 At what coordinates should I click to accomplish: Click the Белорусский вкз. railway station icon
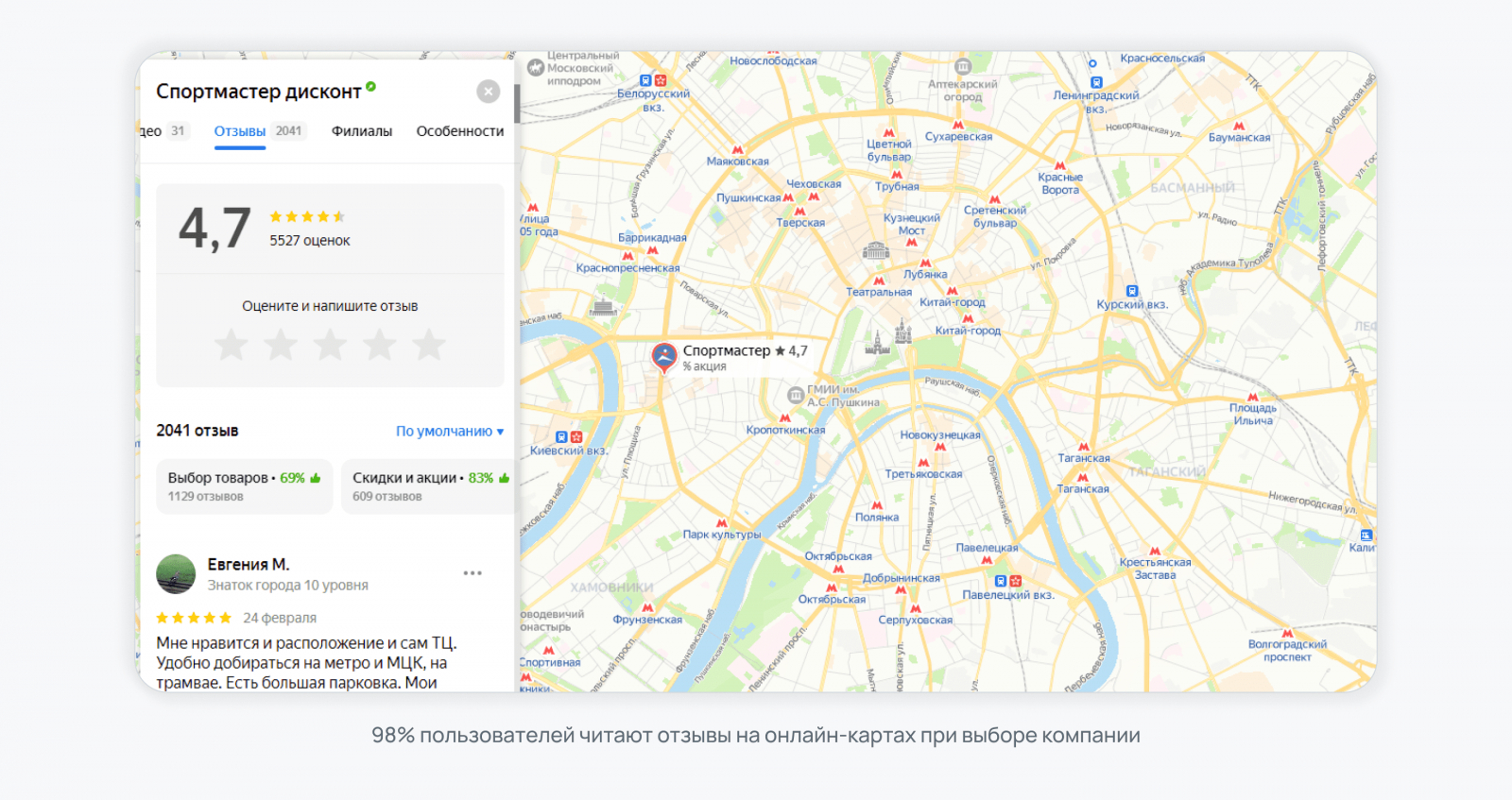click(x=645, y=81)
